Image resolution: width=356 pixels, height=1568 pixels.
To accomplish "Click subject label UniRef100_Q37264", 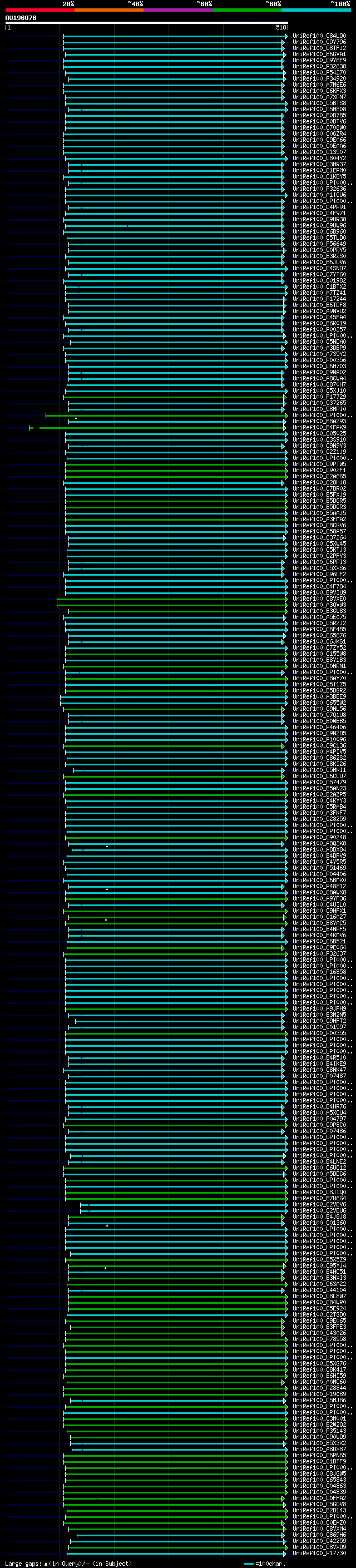I will 319,537.
